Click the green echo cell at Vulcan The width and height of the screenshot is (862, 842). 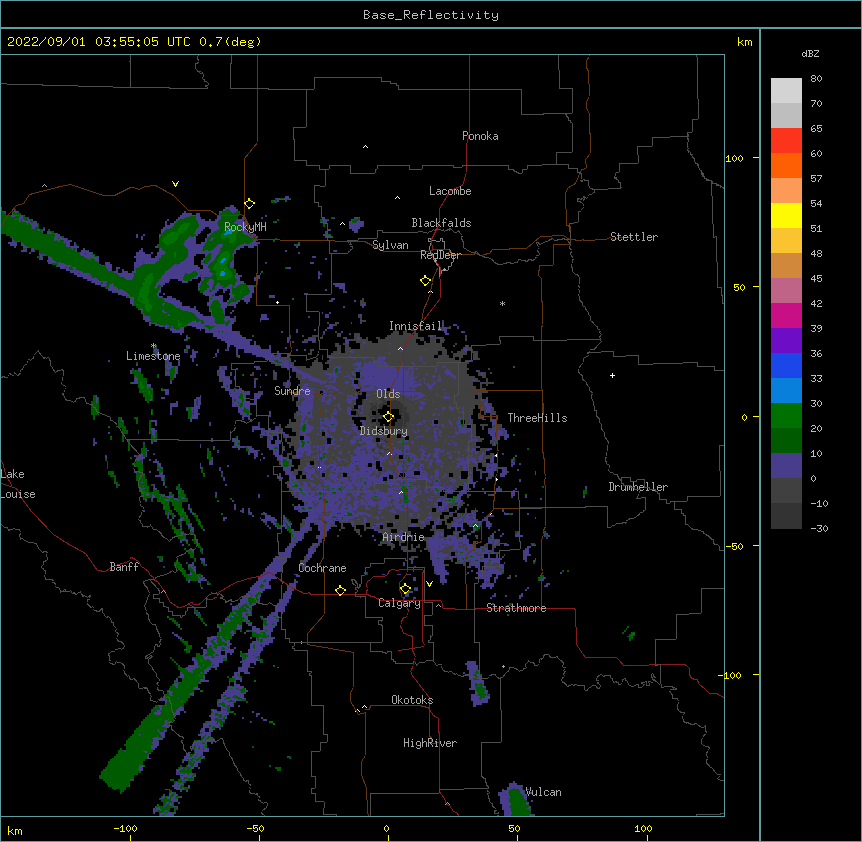click(517, 801)
